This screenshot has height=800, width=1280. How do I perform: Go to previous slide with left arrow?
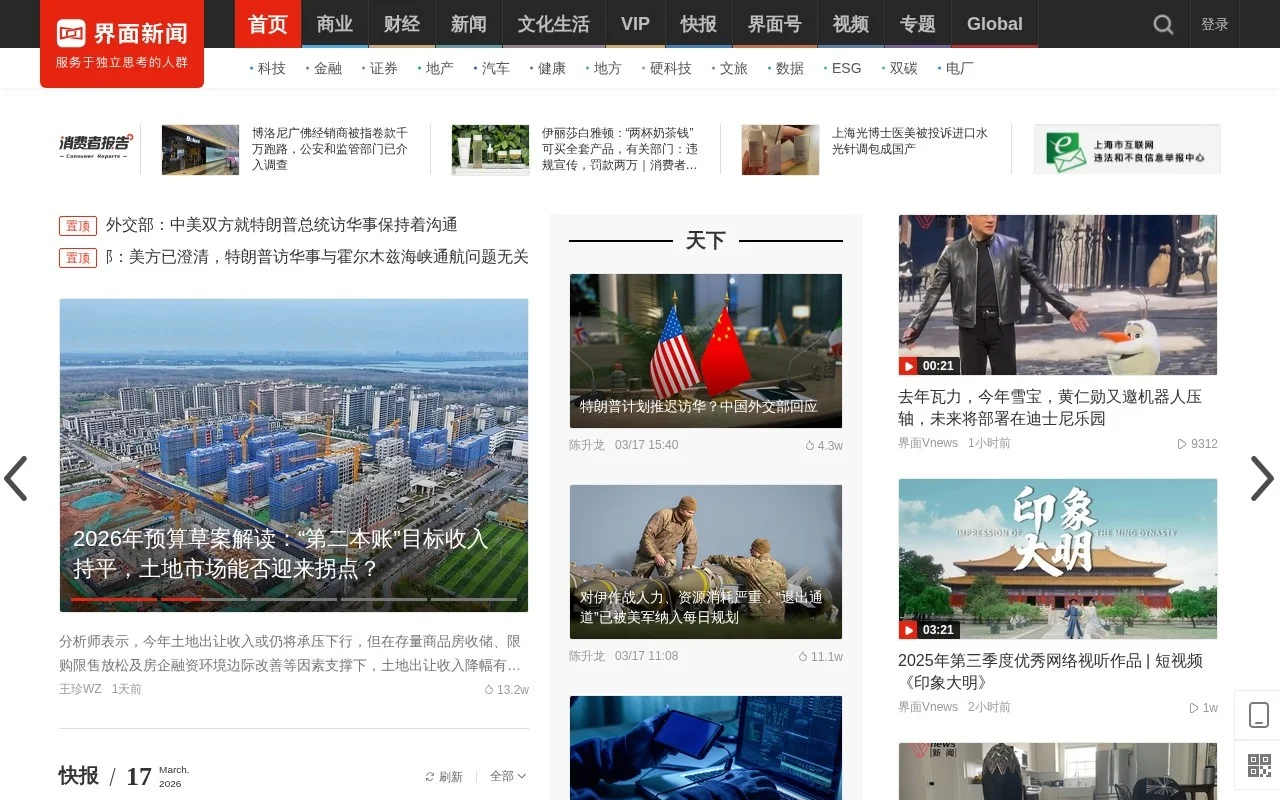click(16, 479)
